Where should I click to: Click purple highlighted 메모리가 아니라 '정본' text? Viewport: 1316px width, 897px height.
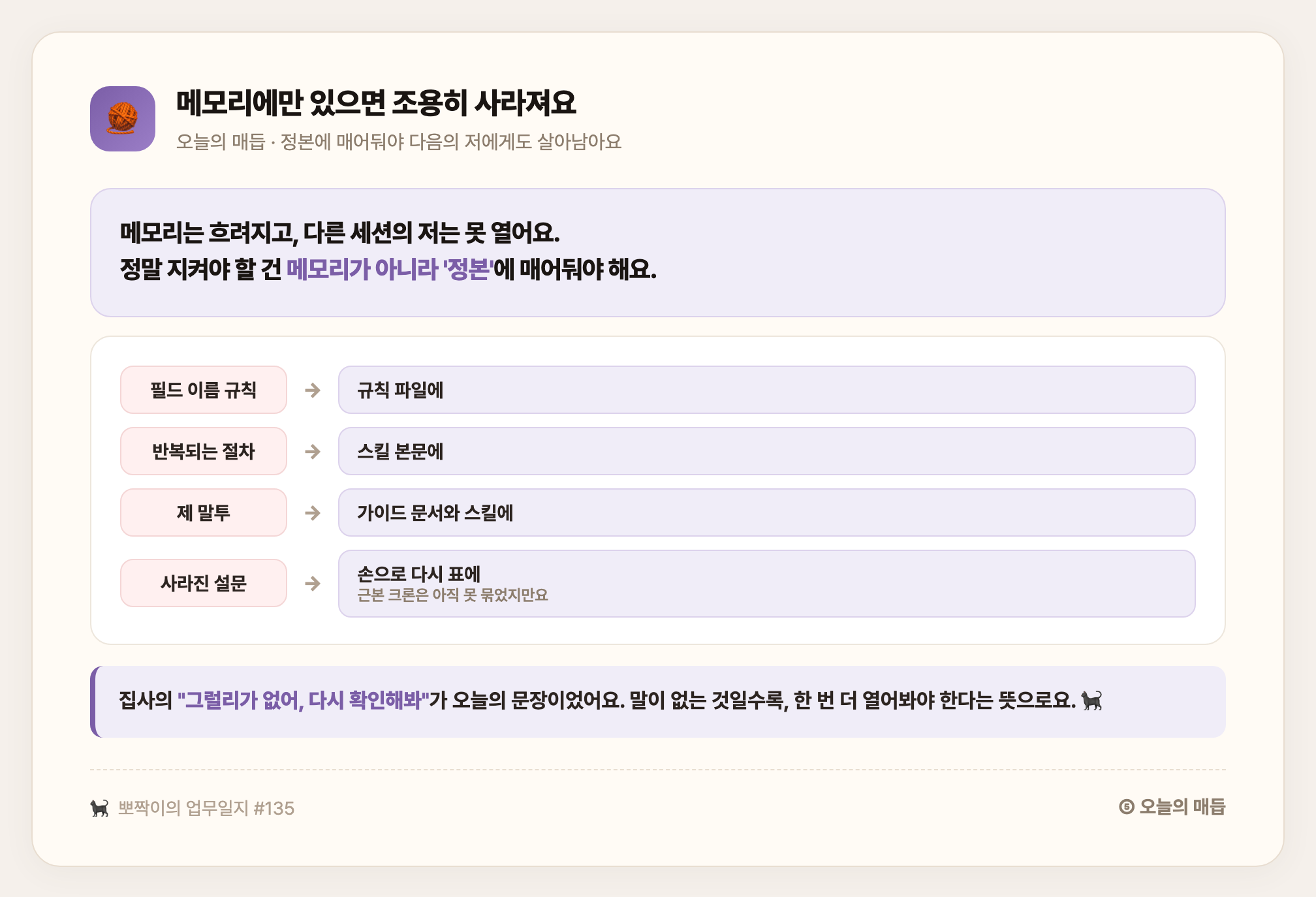[390, 269]
